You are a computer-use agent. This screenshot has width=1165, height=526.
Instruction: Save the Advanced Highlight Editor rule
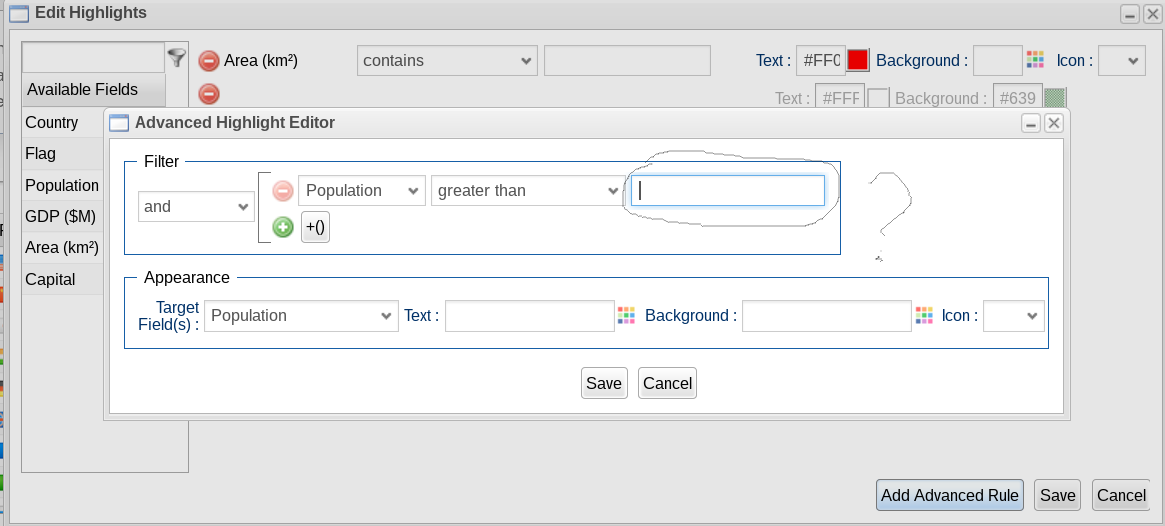click(604, 383)
